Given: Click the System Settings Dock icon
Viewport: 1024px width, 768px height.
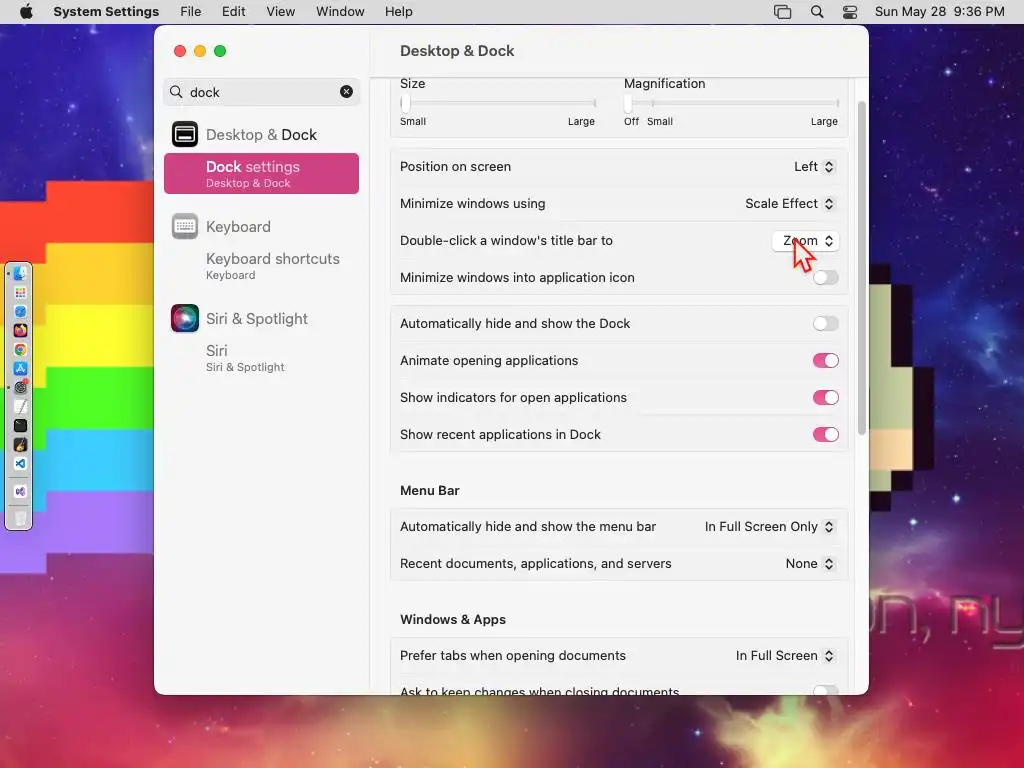Looking at the screenshot, I should [x=20, y=387].
